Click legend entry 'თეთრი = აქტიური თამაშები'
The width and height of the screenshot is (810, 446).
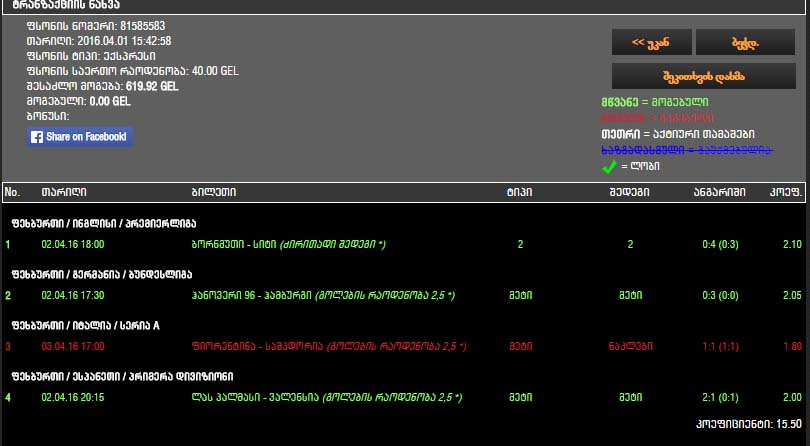pos(678,134)
